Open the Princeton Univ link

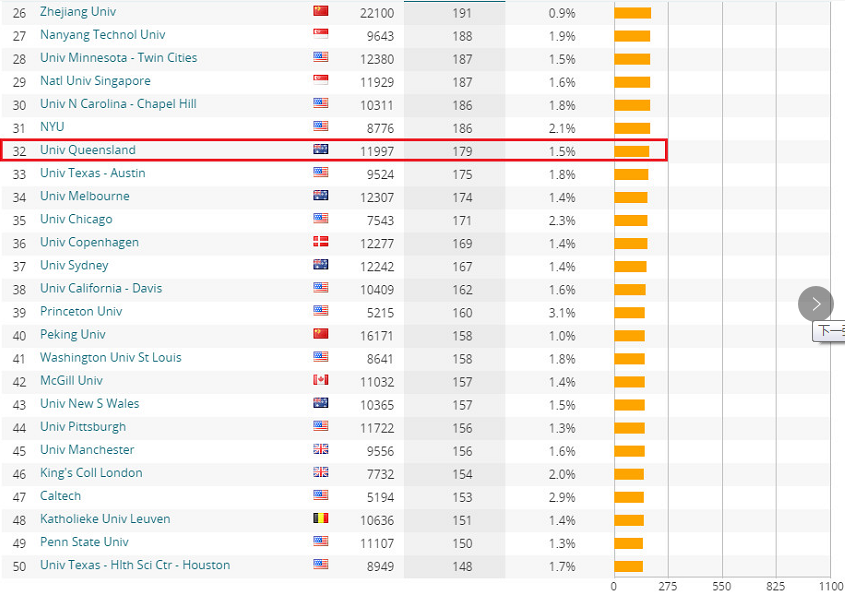tap(81, 311)
